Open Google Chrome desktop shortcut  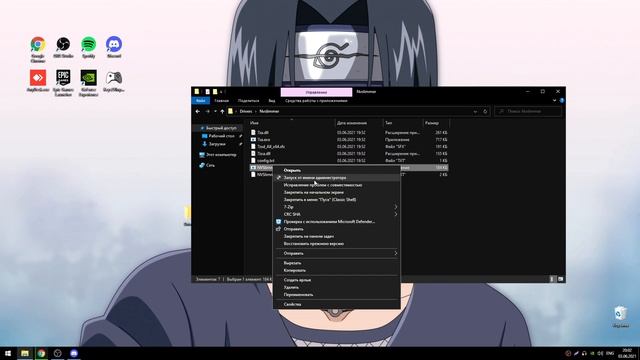(38, 49)
